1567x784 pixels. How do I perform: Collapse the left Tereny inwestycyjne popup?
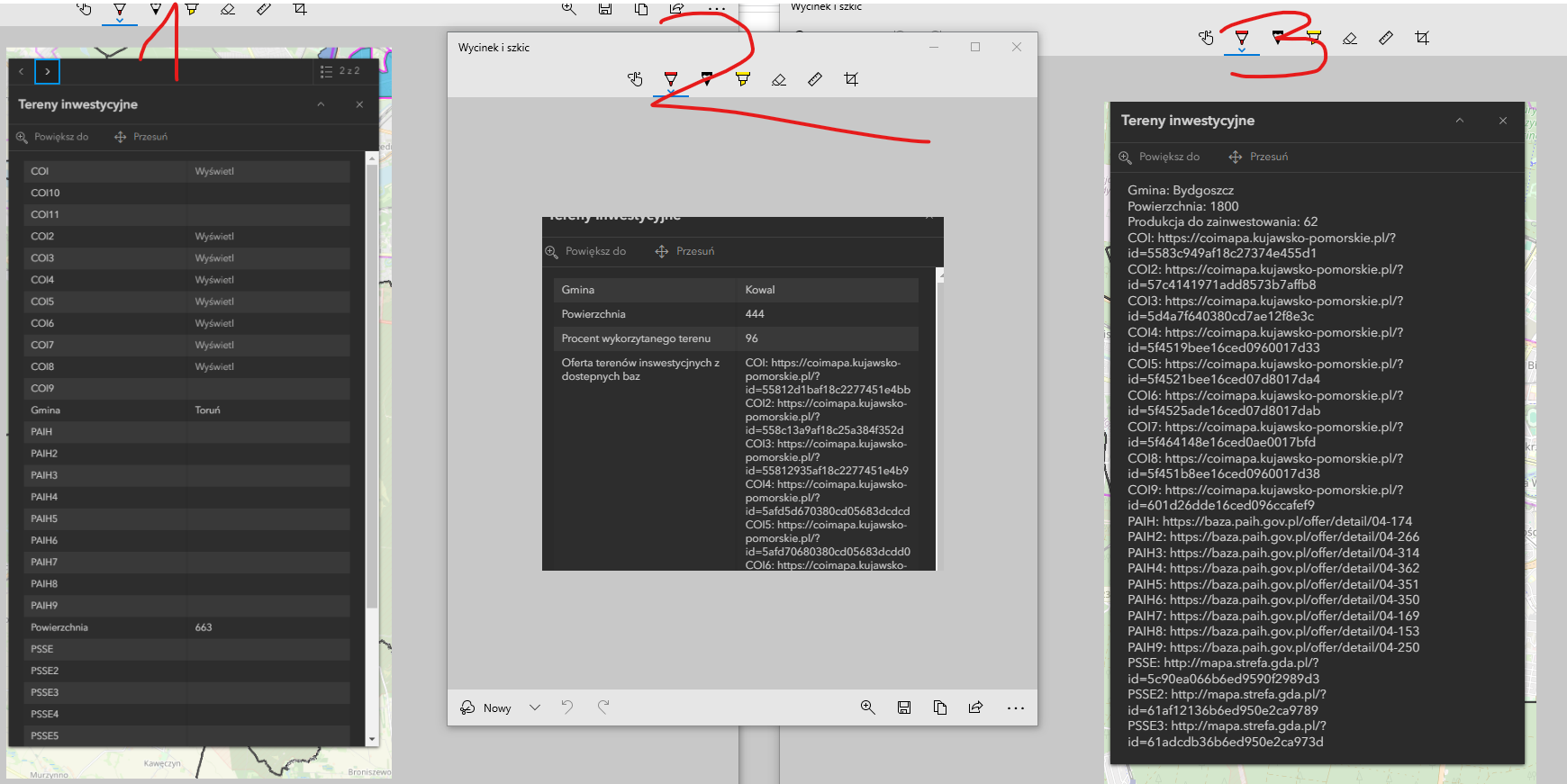321,104
